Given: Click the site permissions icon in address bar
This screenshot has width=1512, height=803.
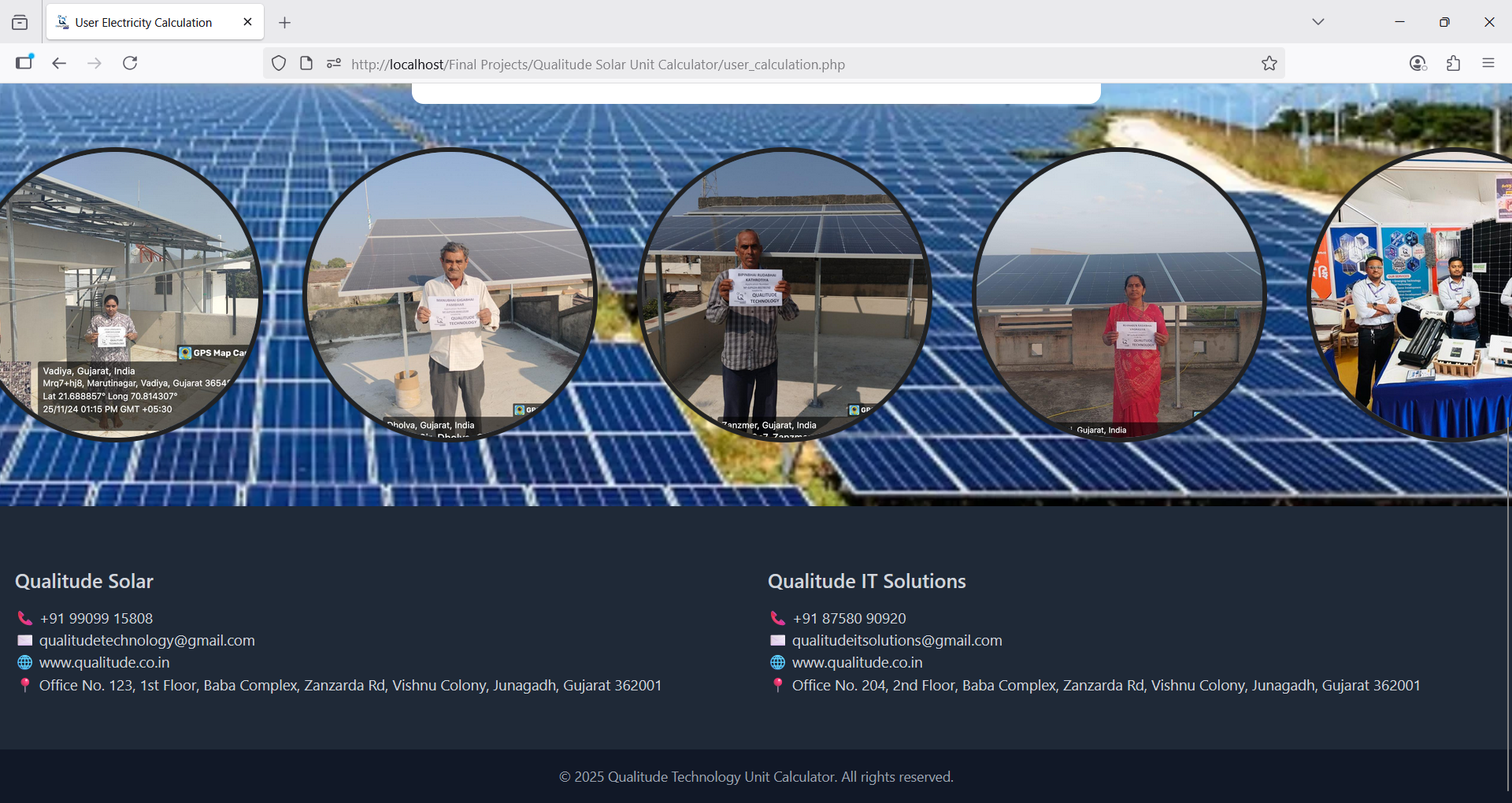Looking at the screenshot, I should coord(334,64).
